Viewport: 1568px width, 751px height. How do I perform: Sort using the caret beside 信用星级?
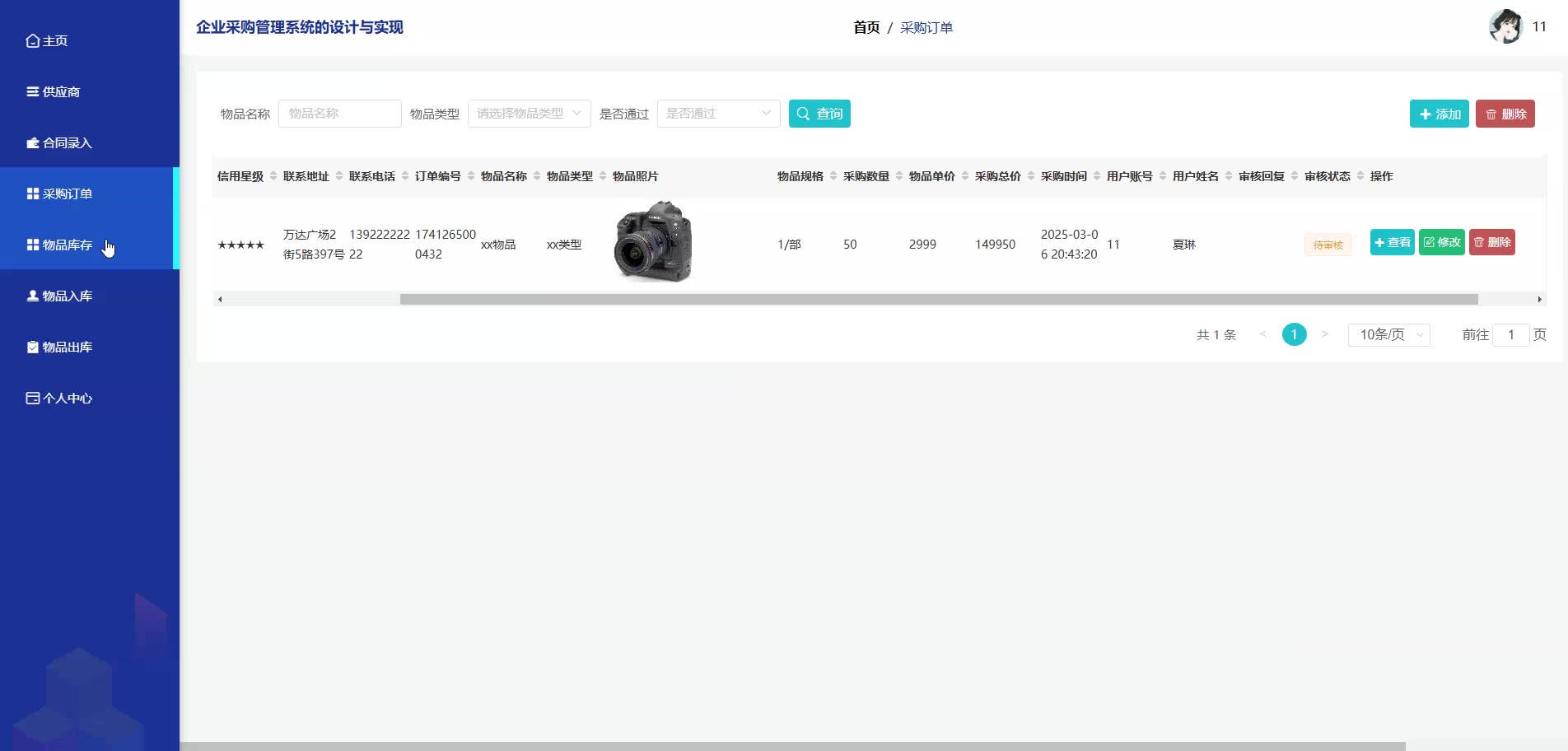273,176
